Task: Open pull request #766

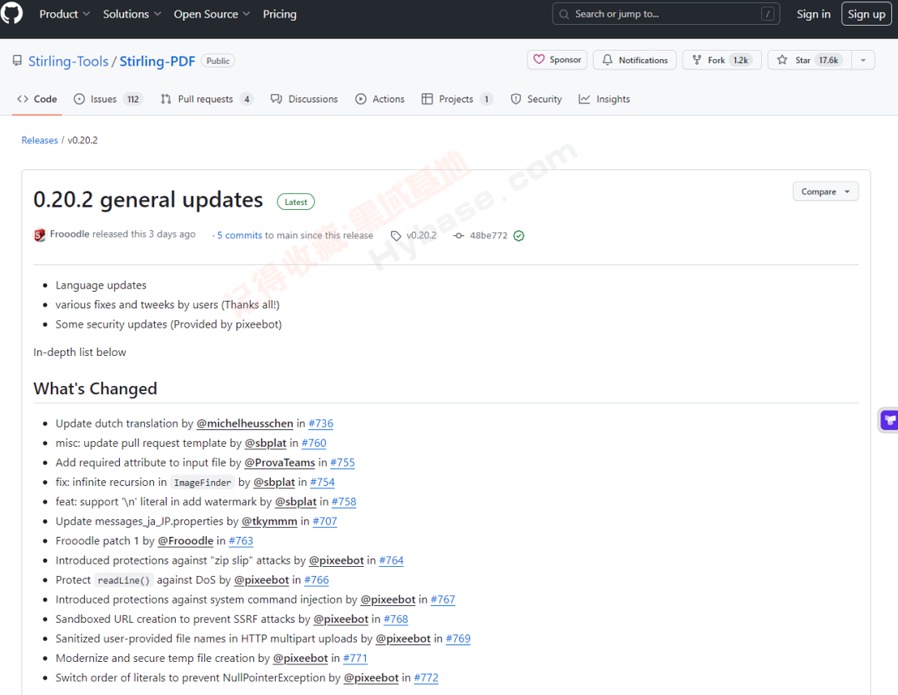Action: click(x=317, y=580)
